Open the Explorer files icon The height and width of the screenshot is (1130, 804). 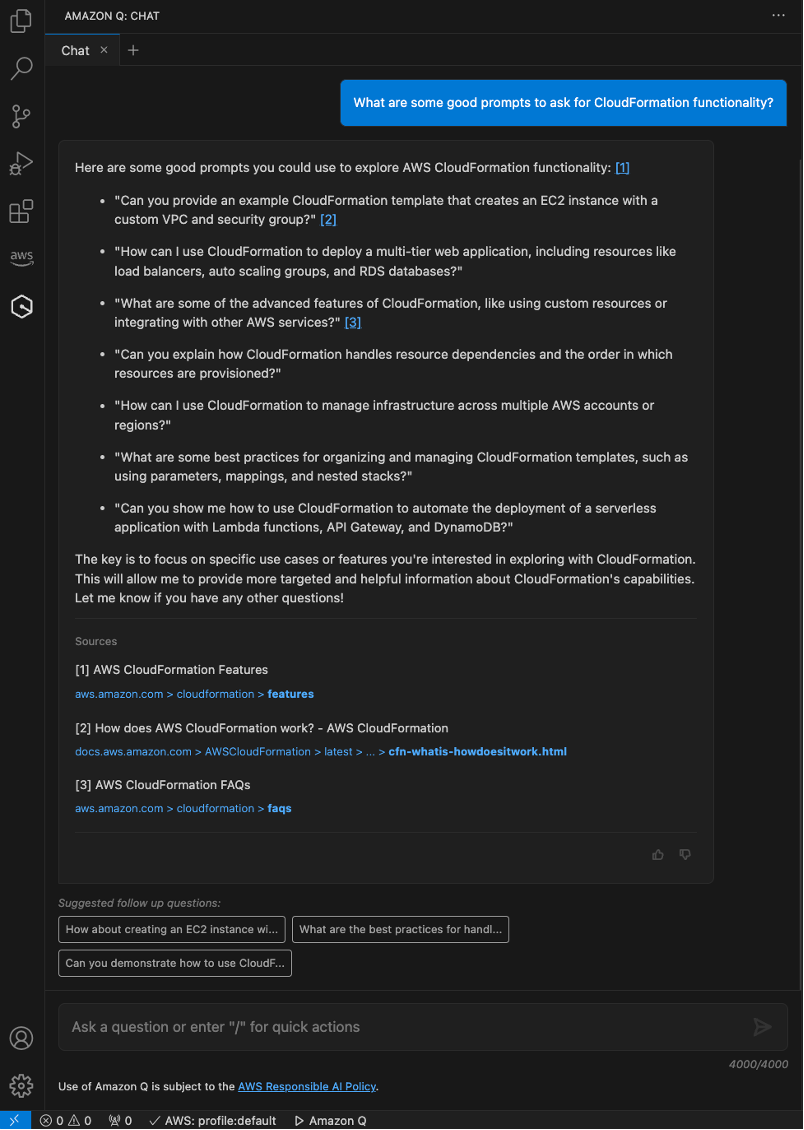point(21,20)
